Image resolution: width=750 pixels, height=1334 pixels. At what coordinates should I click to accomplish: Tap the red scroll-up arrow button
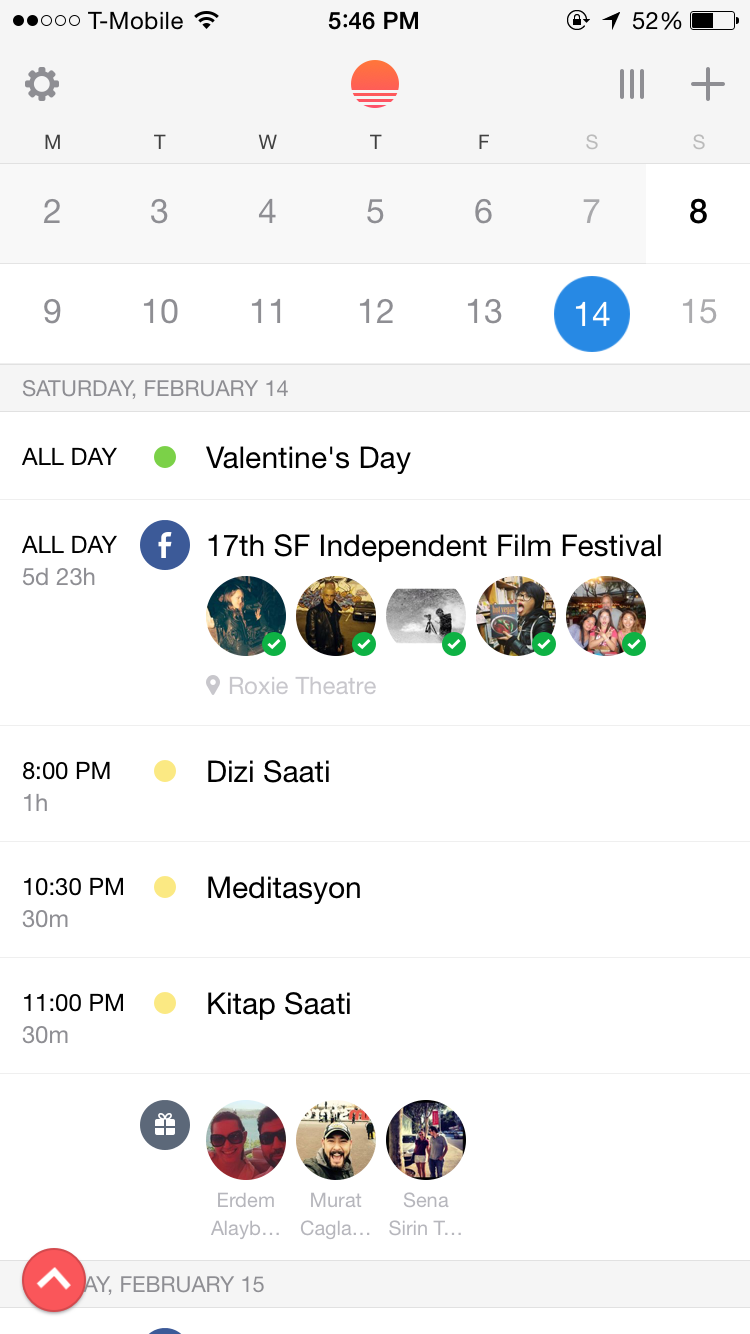[54, 1279]
